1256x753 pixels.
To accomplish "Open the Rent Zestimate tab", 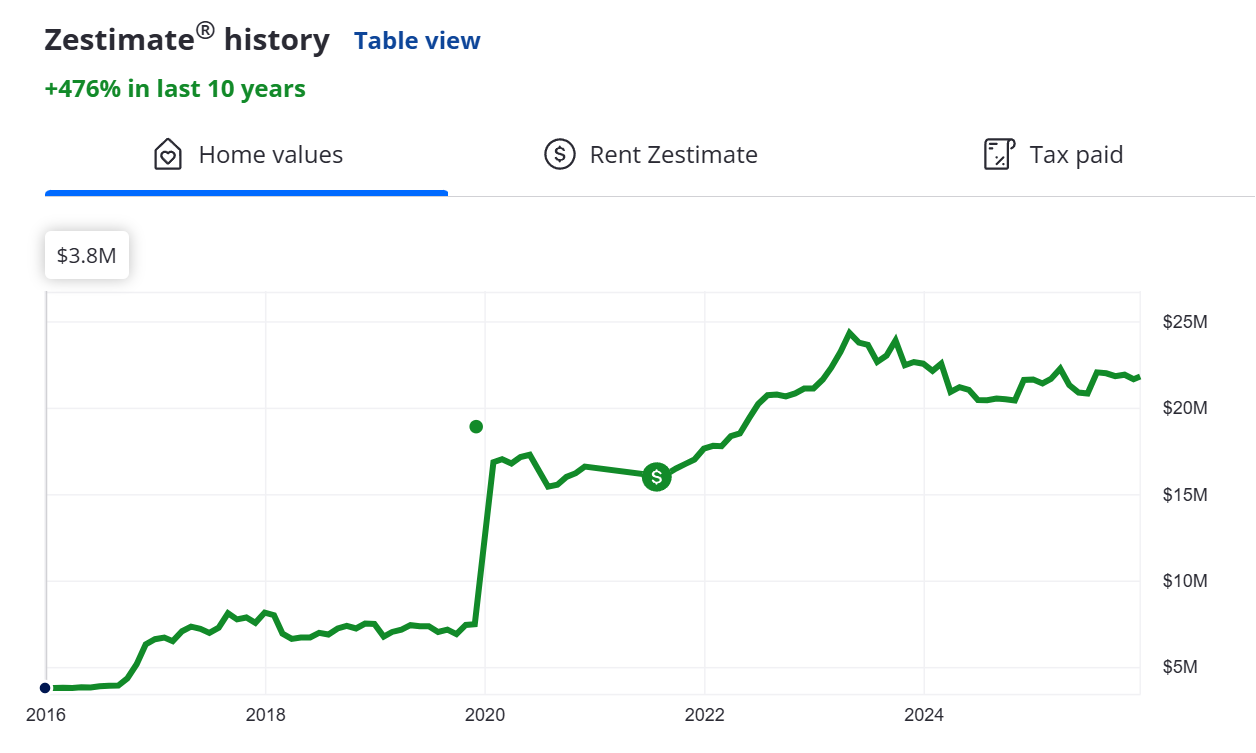I will (x=651, y=156).
